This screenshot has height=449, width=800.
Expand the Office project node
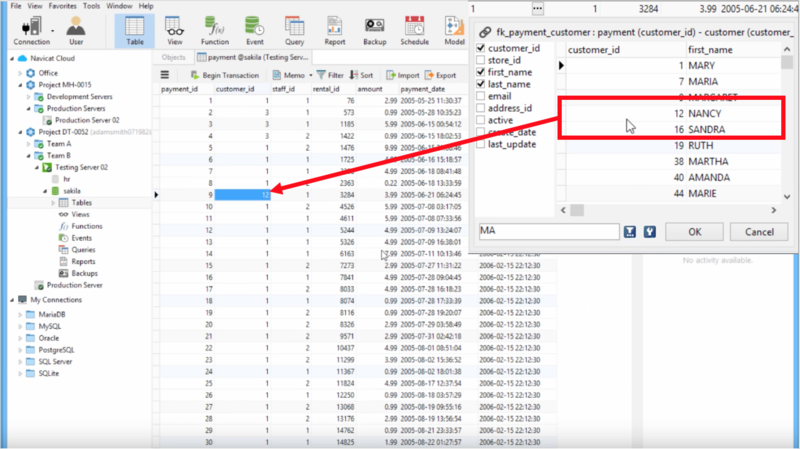click(x=20, y=73)
